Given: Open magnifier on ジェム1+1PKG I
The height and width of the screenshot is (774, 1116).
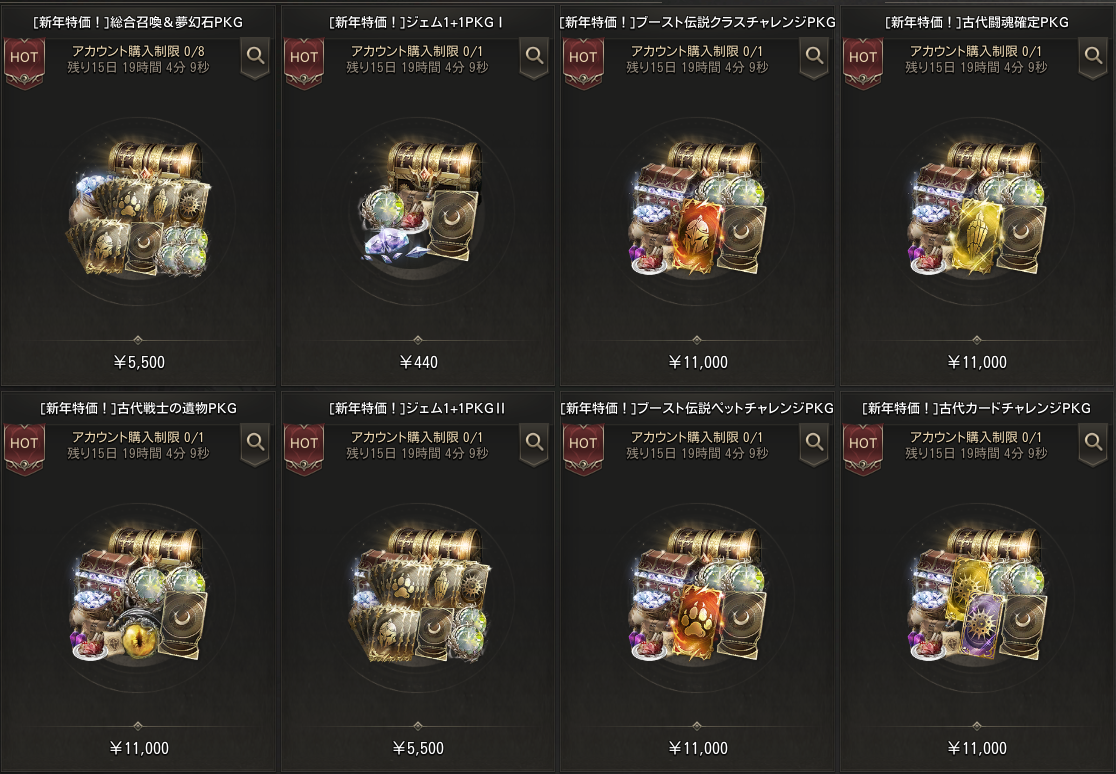Looking at the screenshot, I should tap(534, 58).
